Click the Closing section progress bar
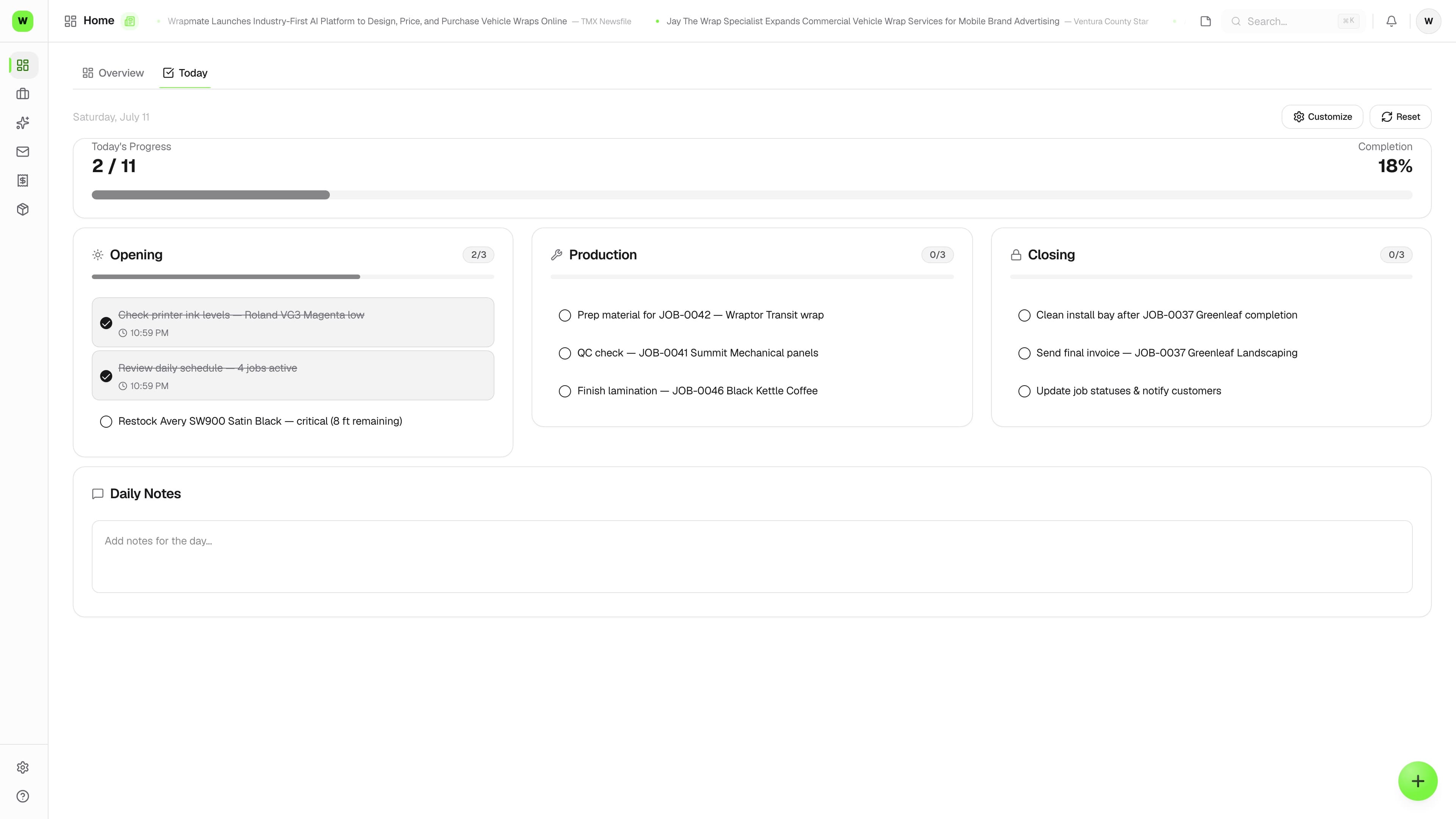The height and width of the screenshot is (819, 1456). click(1211, 277)
